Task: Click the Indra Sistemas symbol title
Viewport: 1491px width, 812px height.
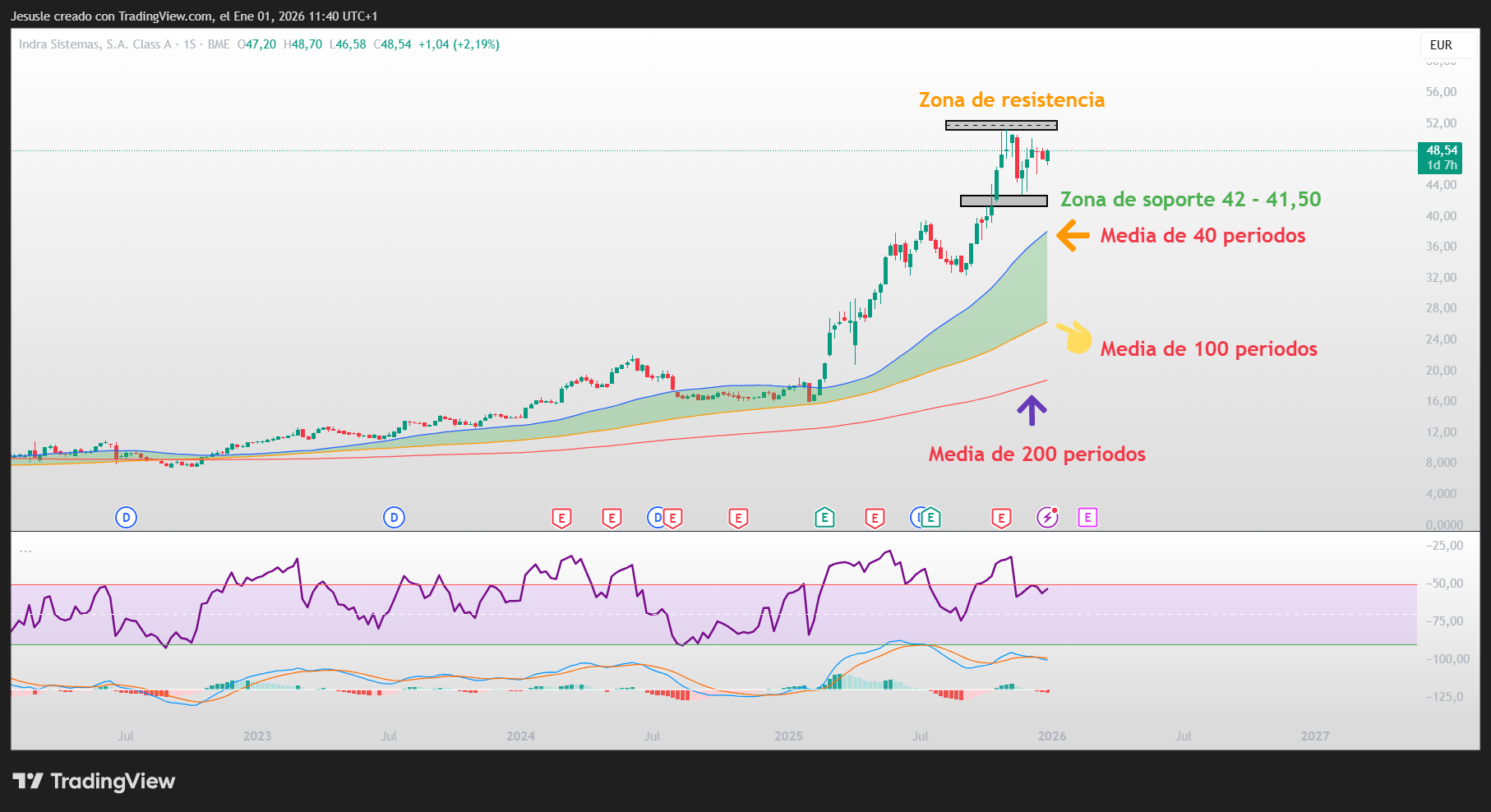Action: coord(95,44)
